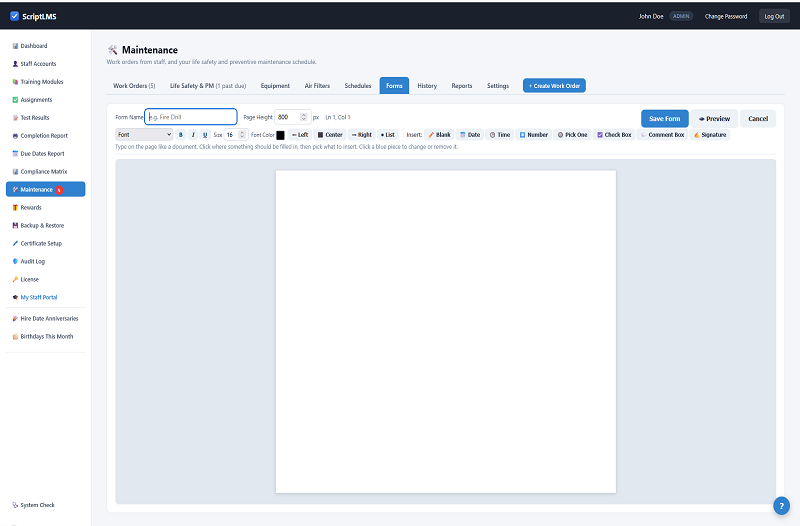The width and height of the screenshot is (800, 526).
Task: Click the Page Height spinner arrows
Action: pyautogui.click(x=304, y=117)
